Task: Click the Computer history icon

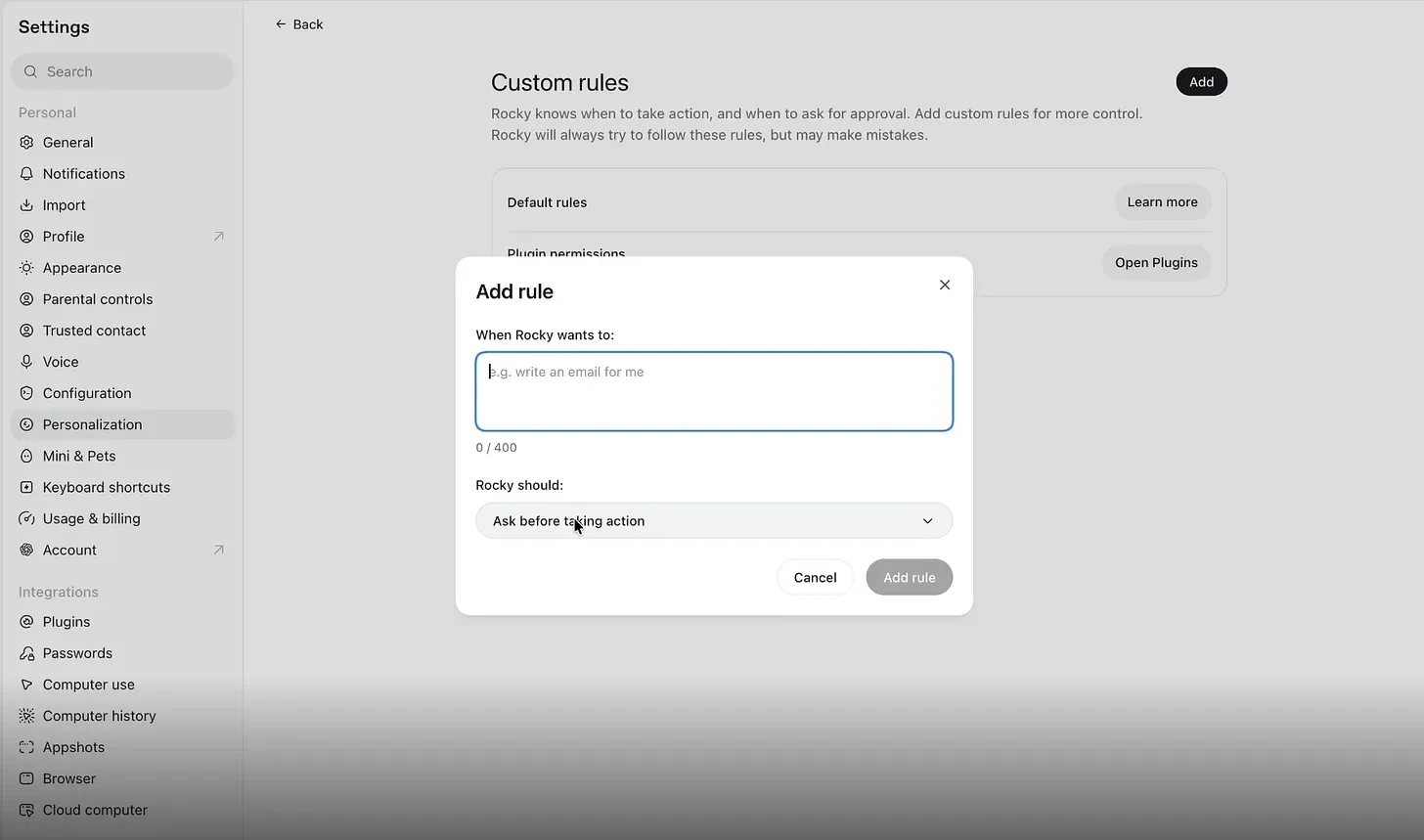Action: coord(26,716)
